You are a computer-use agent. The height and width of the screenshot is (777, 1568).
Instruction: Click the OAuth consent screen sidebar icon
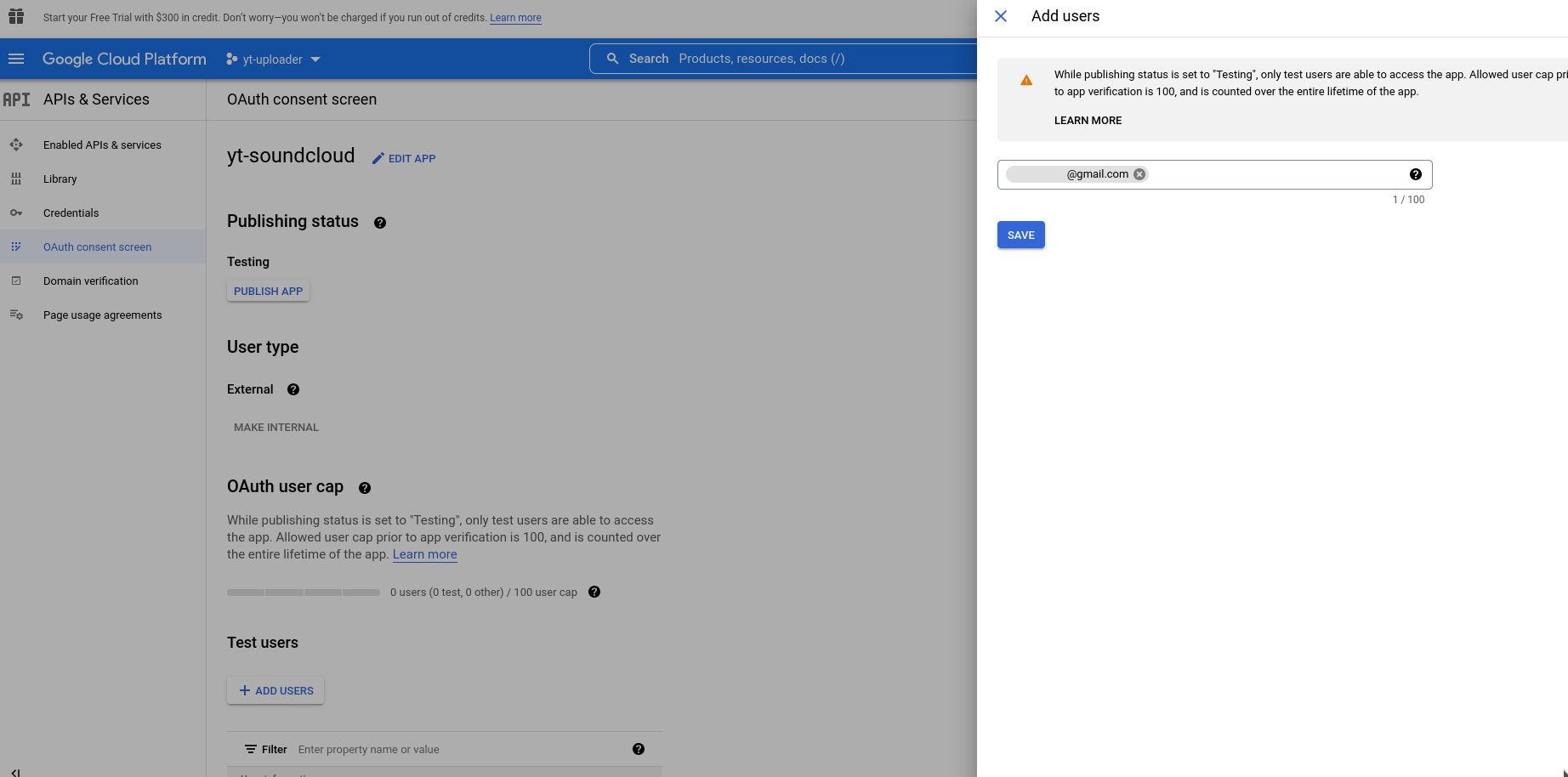pyautogui.click(x=16, y=247)
